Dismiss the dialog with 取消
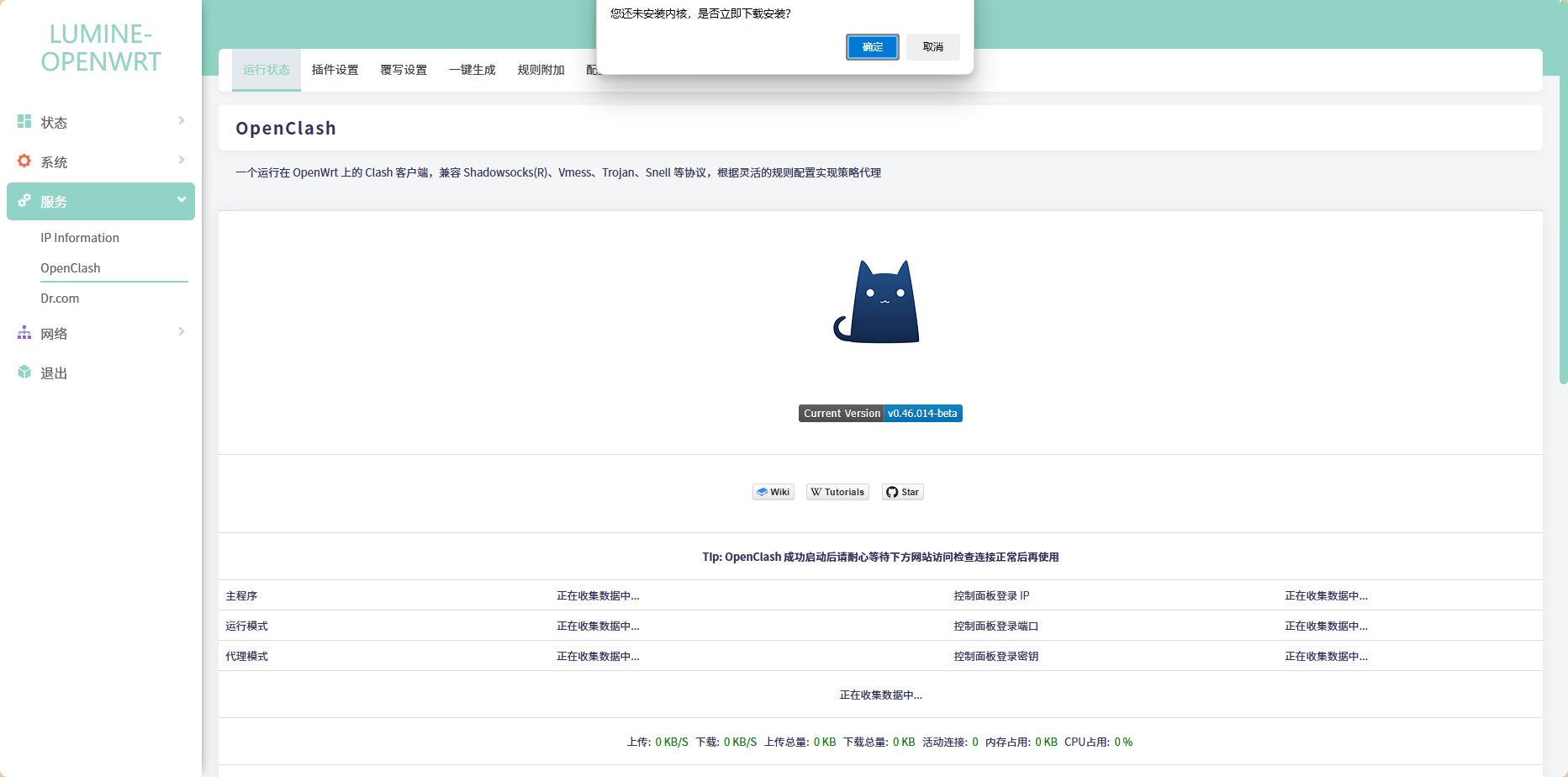 932,47
